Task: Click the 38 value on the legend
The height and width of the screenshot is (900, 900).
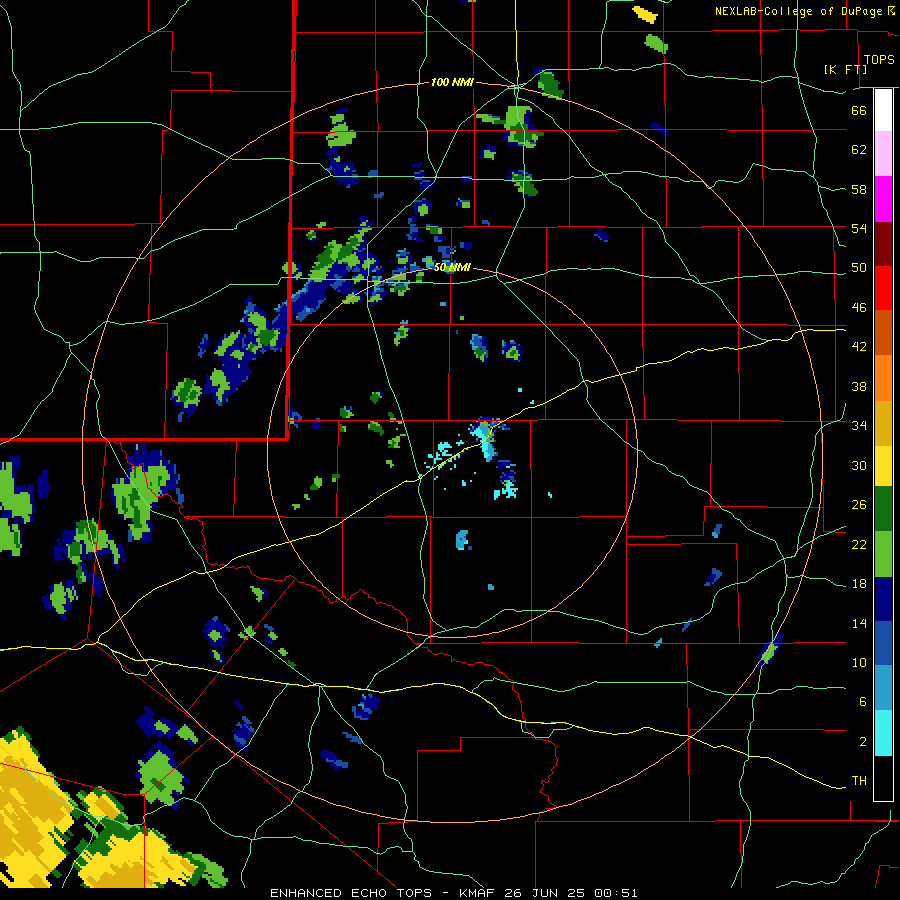Action: click(859, 386)
